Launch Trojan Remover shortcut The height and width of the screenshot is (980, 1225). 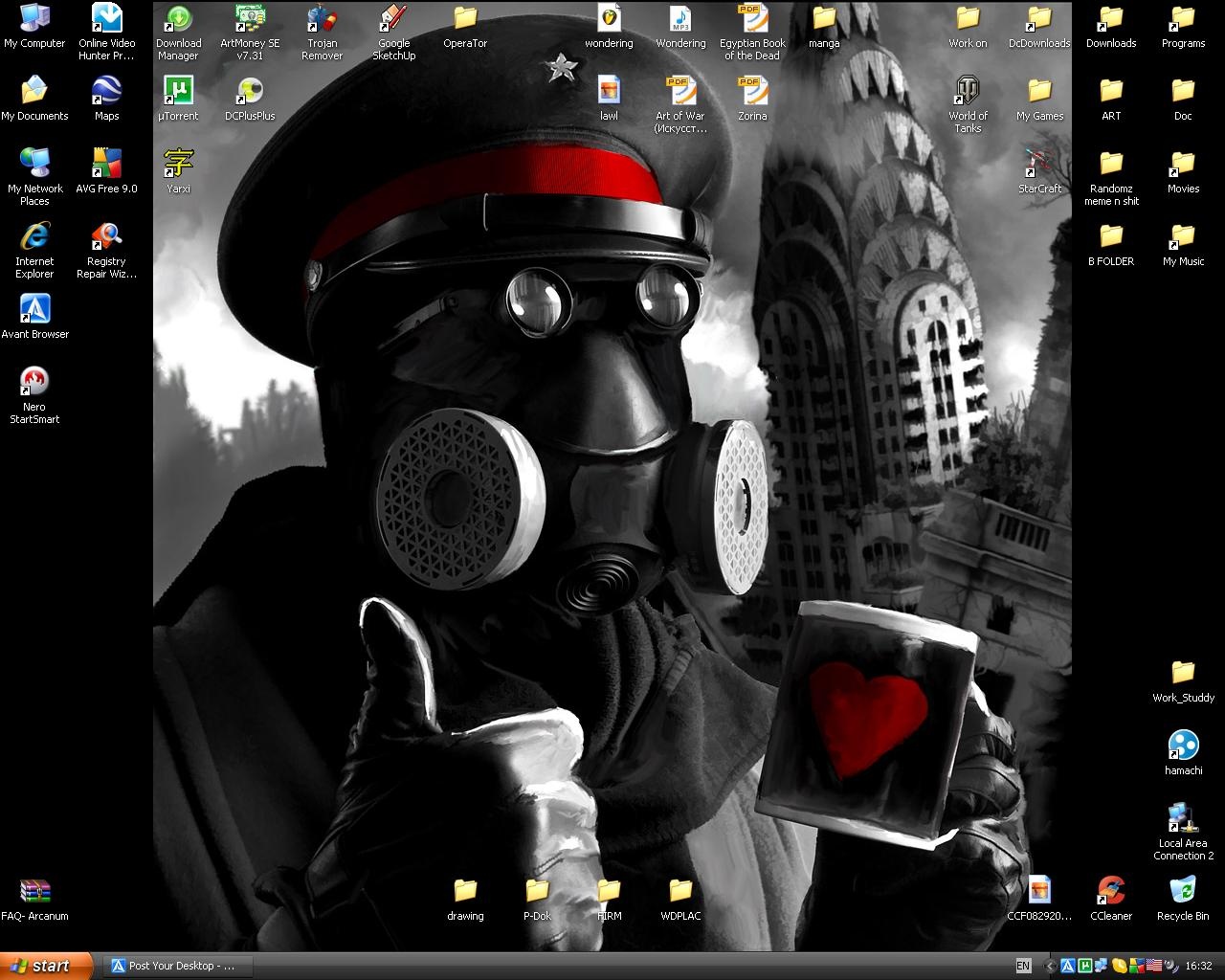[322, 33]
